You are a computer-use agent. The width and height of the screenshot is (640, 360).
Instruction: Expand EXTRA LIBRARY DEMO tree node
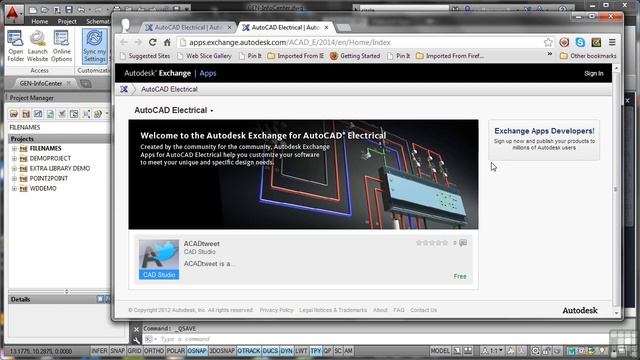(x=14, y=169)
